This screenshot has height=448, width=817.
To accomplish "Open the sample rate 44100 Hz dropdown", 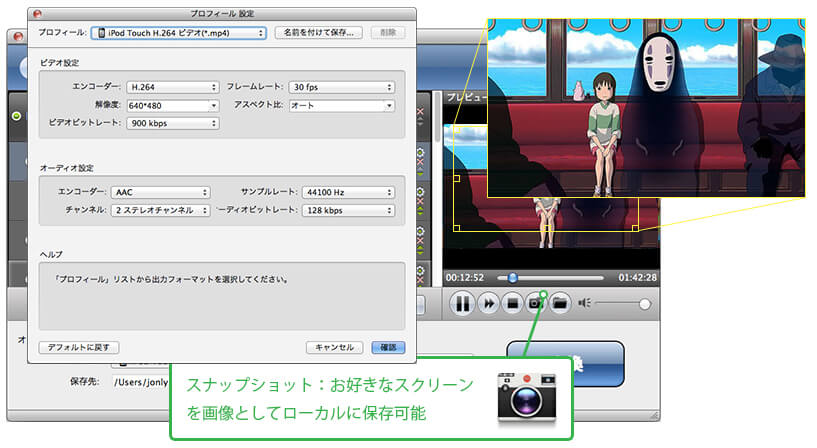I will click(x=348, y=192).
